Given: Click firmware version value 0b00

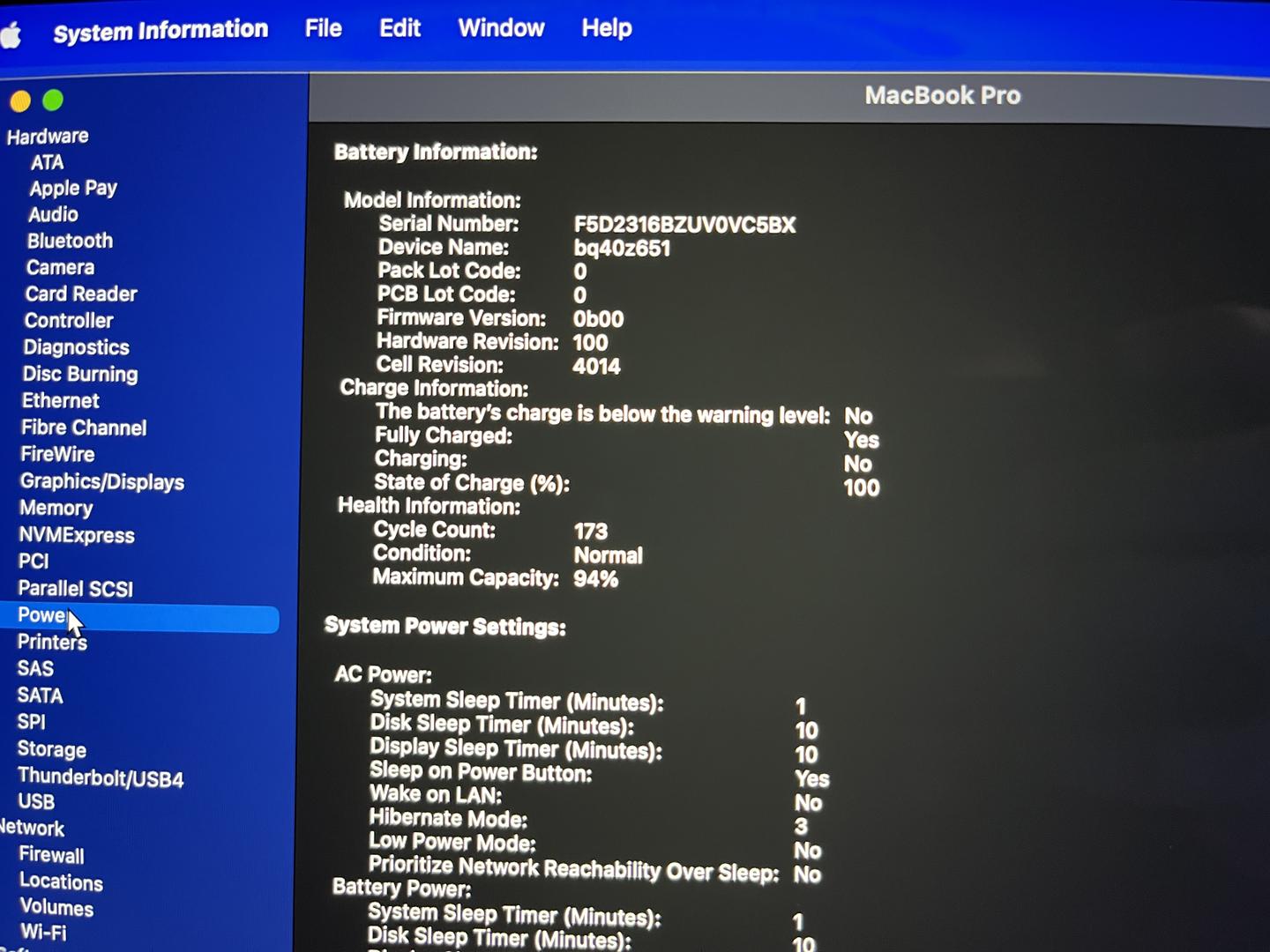Looking at the screenshot, I should click(598, 319).
